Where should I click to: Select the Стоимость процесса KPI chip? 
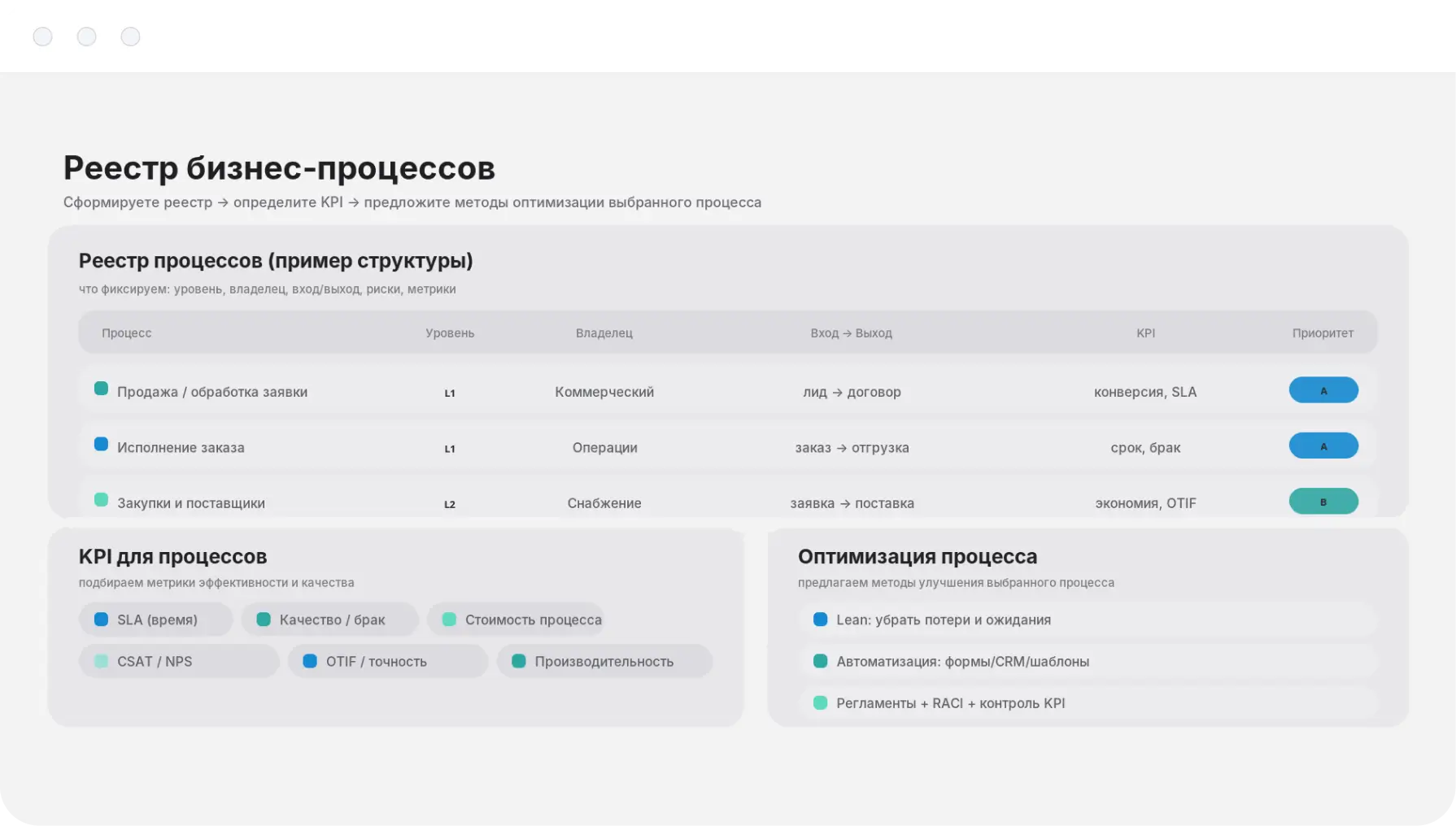[x=516, y=619]
